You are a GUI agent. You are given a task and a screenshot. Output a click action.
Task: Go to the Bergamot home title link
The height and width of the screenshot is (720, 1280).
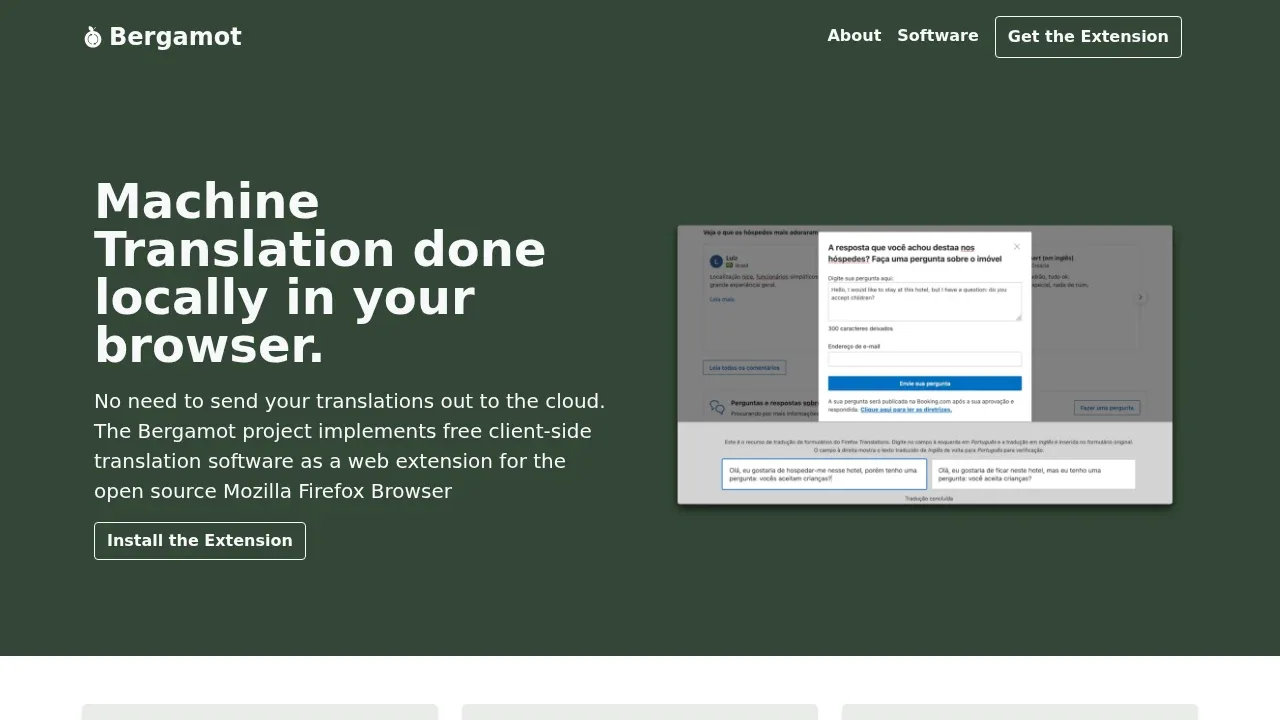click(x=175, y=37)
